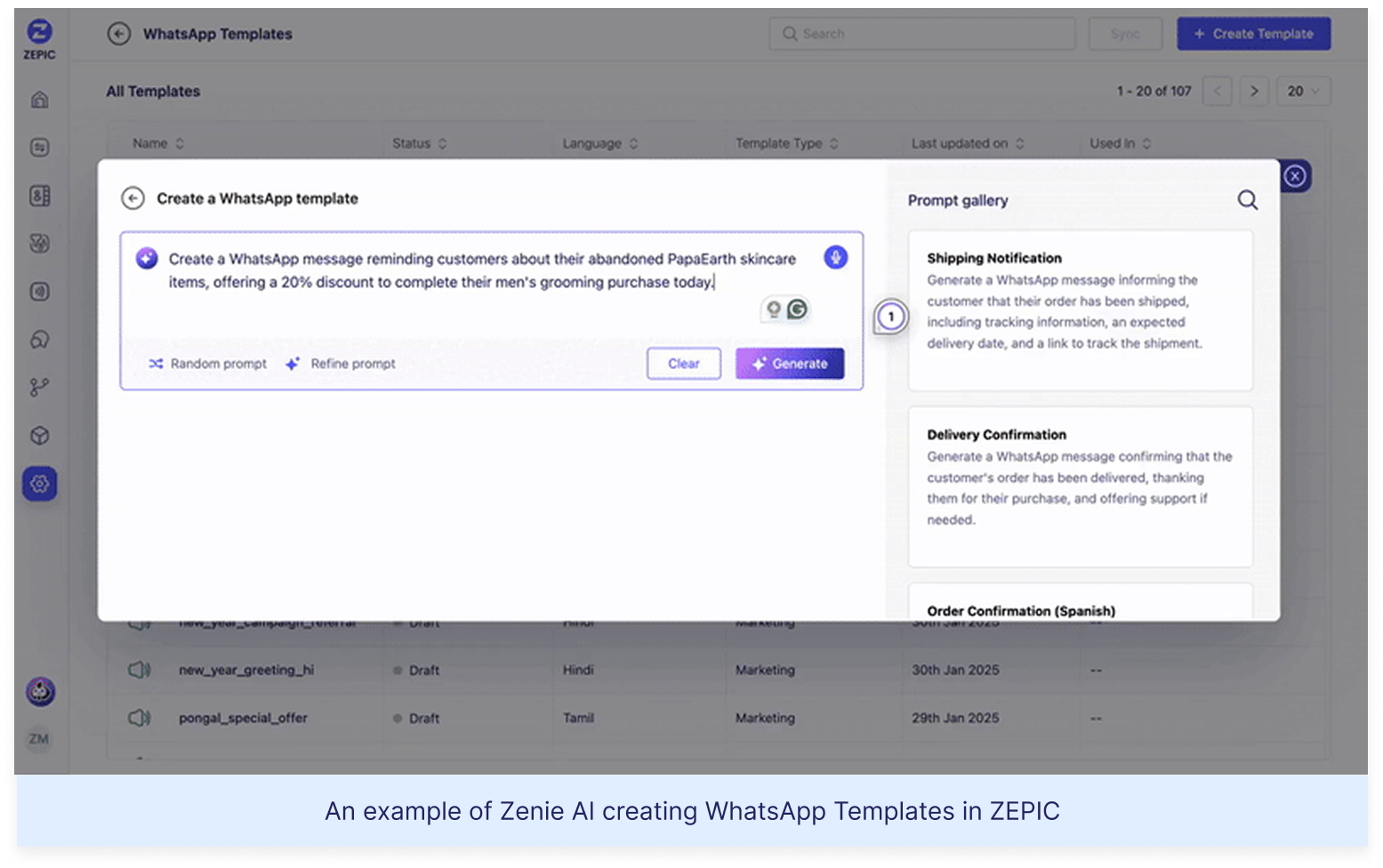Click the ZM initials badge
Image resolution: width=1383 pixels, height=868 pixels.
[x=39, y=739]
